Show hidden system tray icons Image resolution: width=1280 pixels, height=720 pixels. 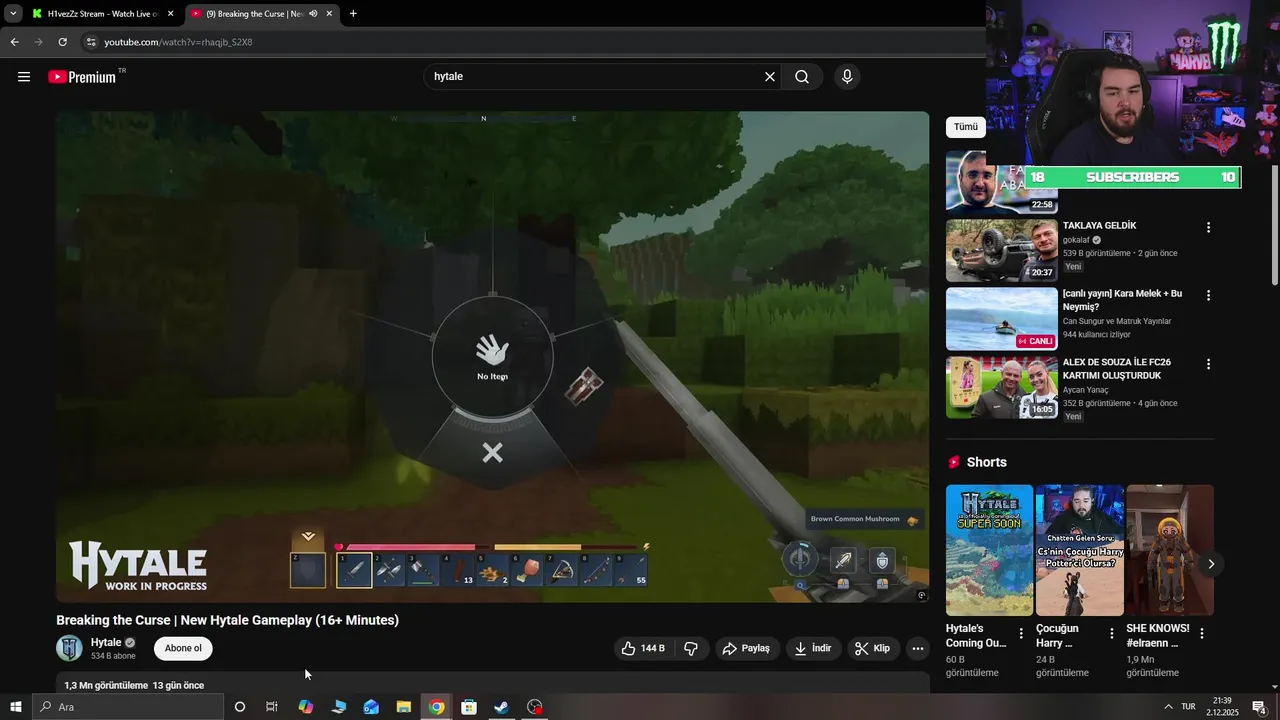coord(1168,707)
